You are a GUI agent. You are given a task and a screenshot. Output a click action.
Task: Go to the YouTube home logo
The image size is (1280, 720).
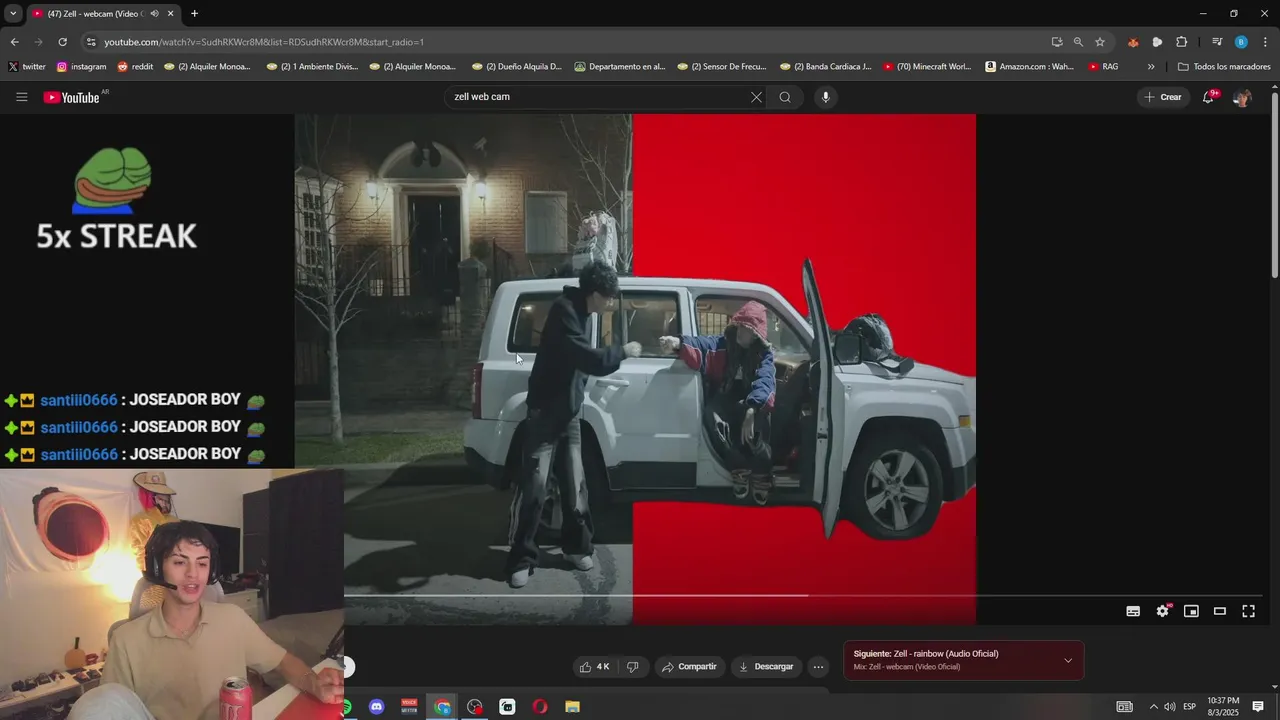[72, 97]
